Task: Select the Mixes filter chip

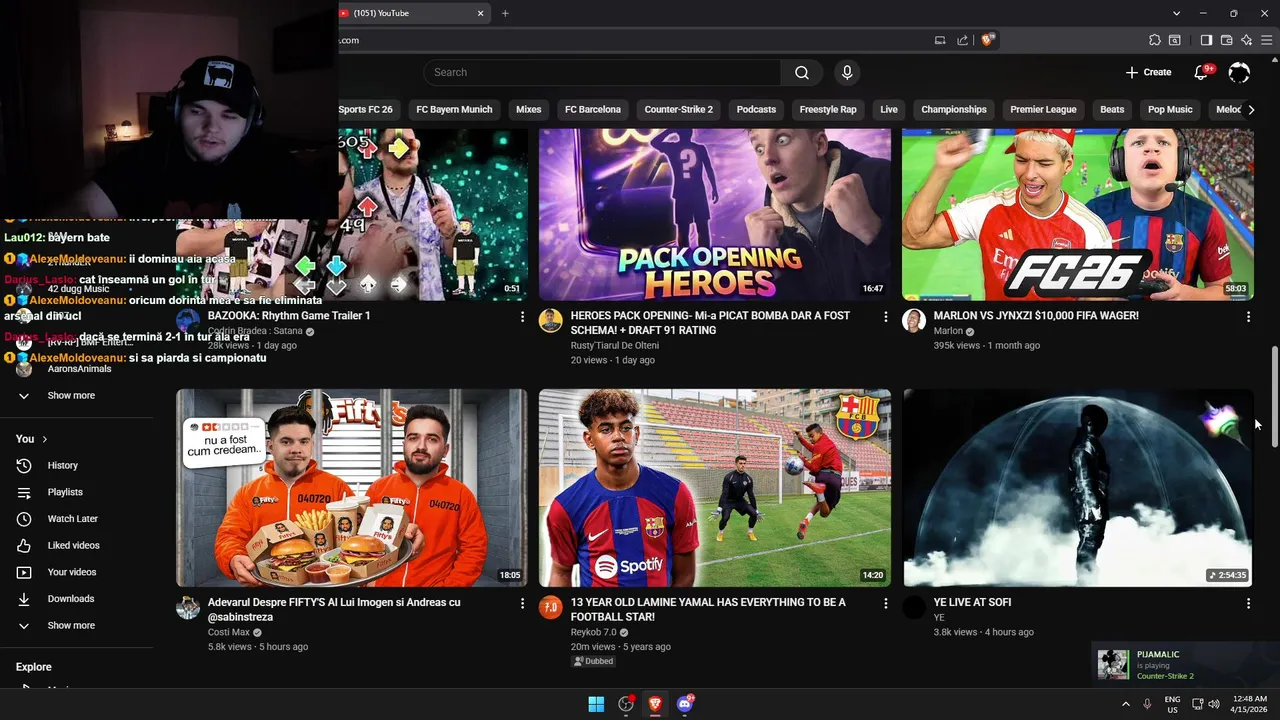Action: (528, 109)
